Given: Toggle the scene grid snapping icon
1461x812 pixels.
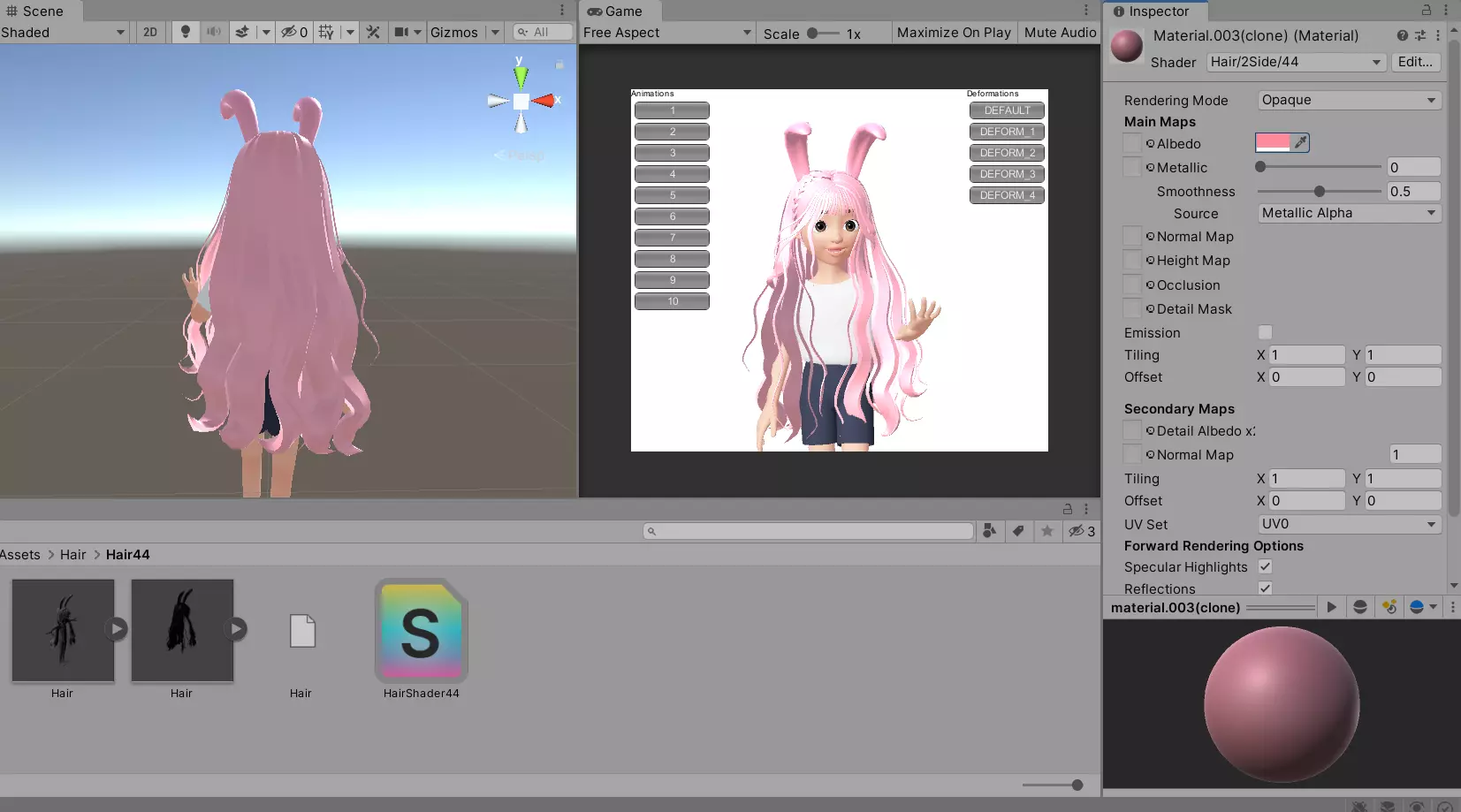Looking at the screenshot, I should coord(327,32).
